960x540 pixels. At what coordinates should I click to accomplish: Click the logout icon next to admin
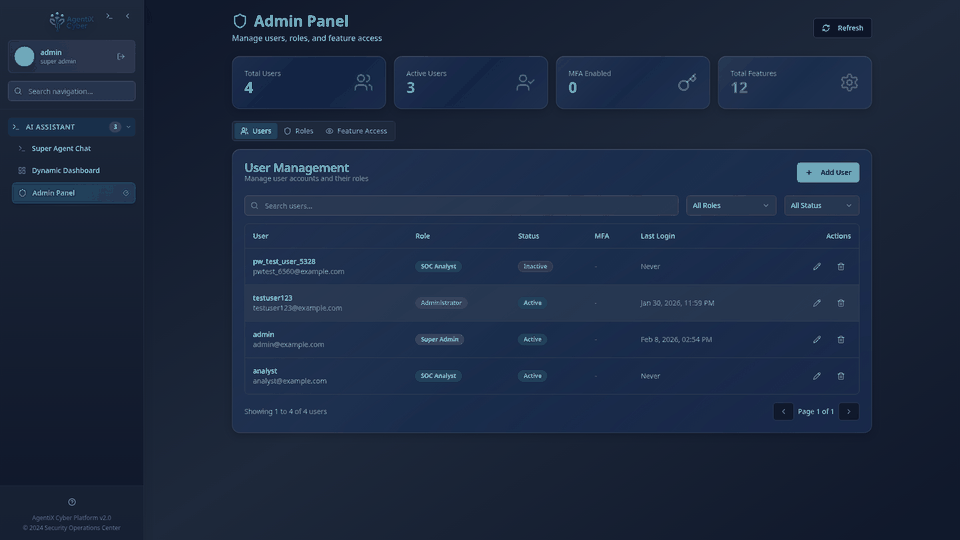point(121,56)
